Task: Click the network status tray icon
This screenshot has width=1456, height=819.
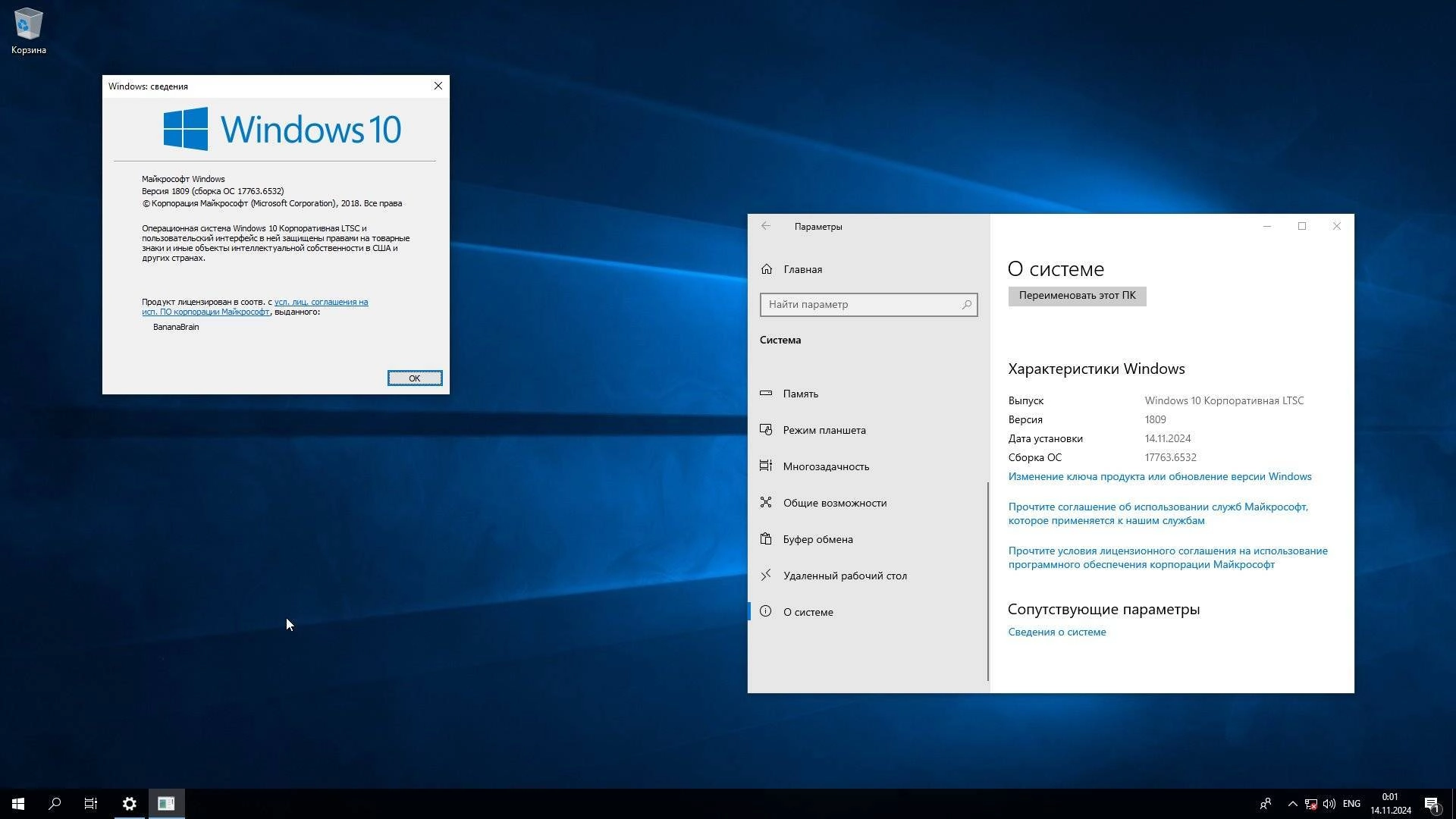Action: pos(1310,804)
